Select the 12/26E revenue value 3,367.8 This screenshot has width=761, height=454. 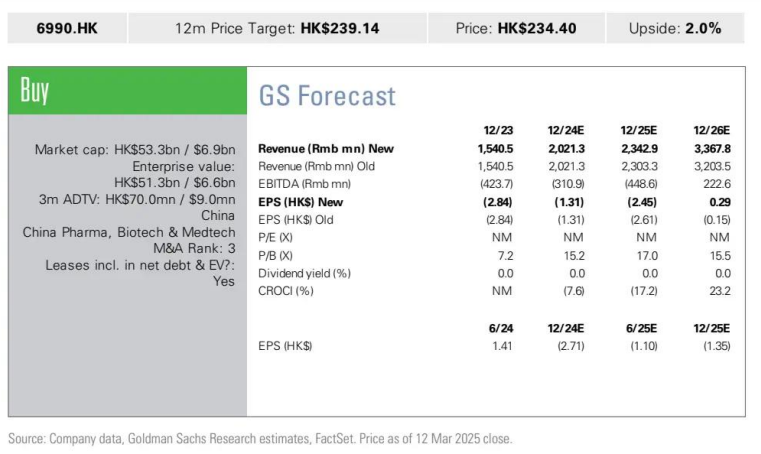tap(712, 149)
